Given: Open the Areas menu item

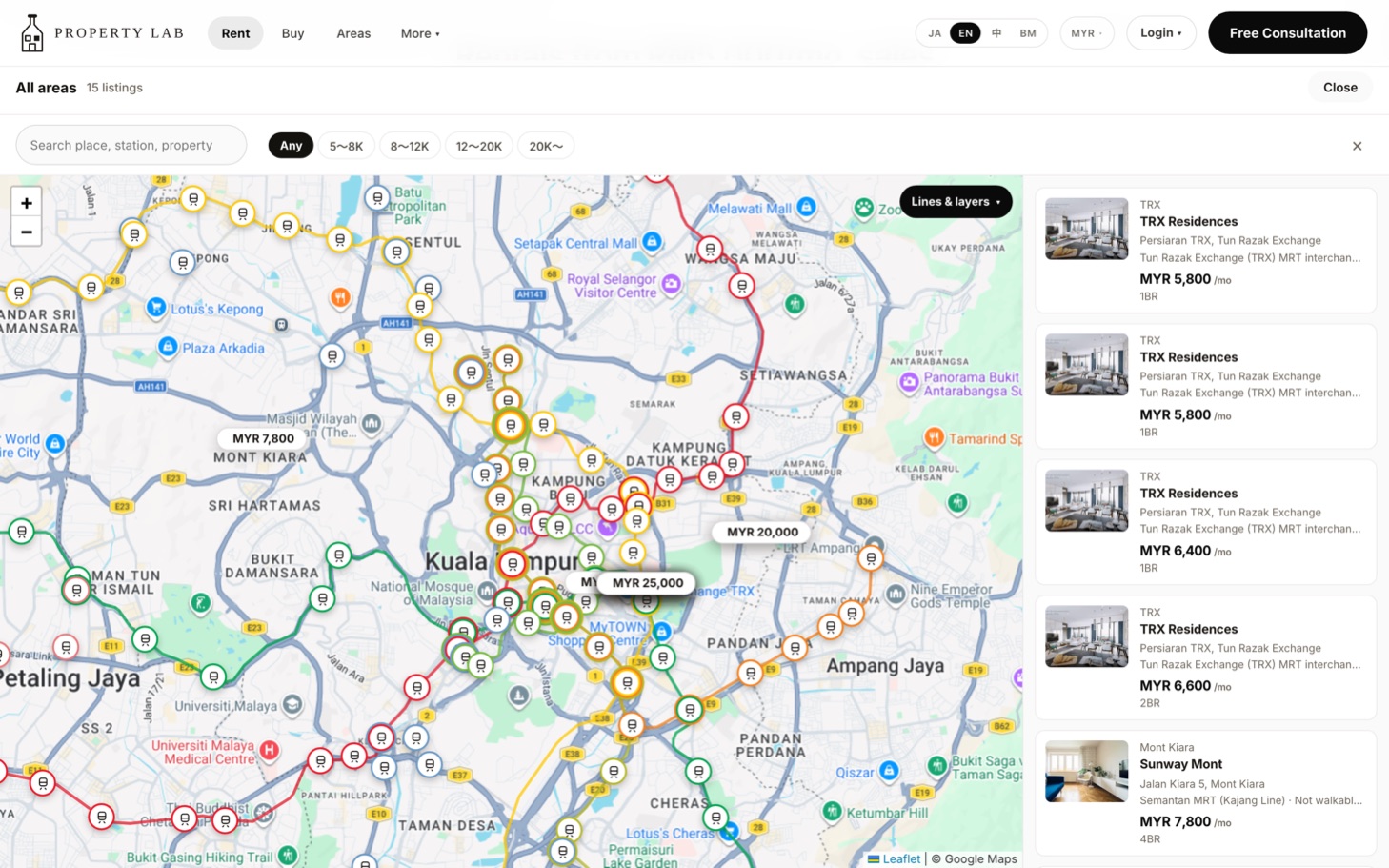Looking at the screenshot, I should 353,33.
